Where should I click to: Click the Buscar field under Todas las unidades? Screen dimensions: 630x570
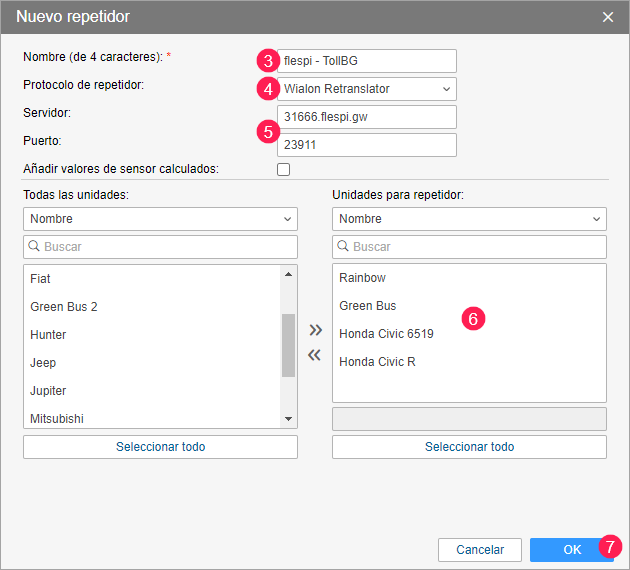[160, 246]
